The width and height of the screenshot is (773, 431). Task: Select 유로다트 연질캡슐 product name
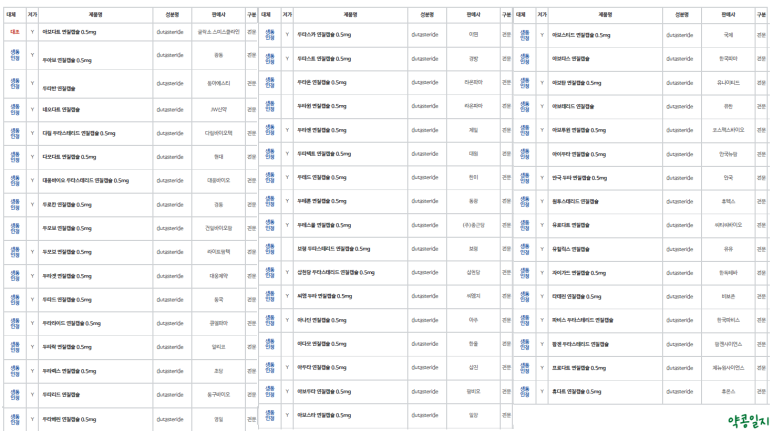coord(571,225)
